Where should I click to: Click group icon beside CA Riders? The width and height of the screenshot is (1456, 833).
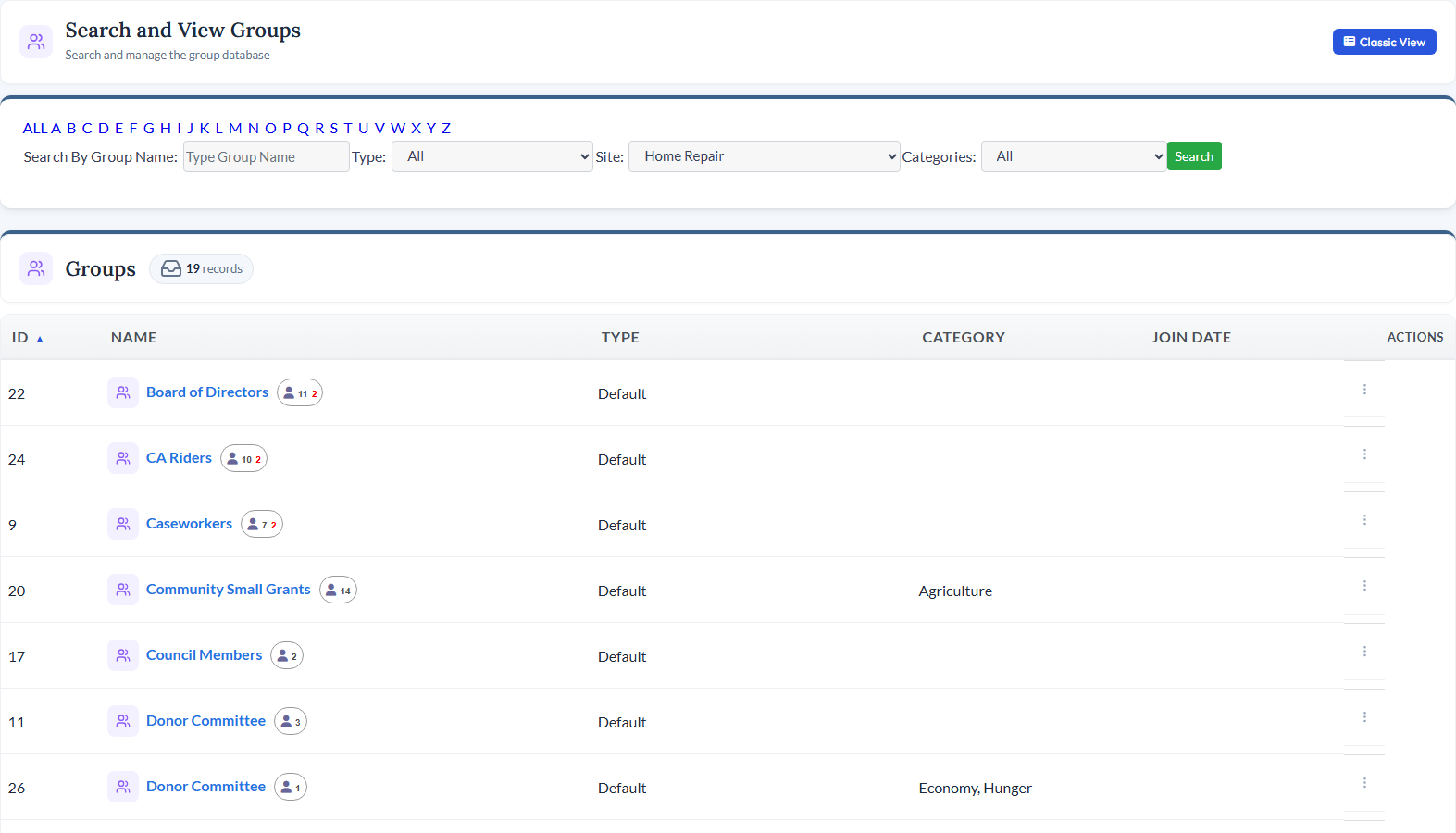123,458
